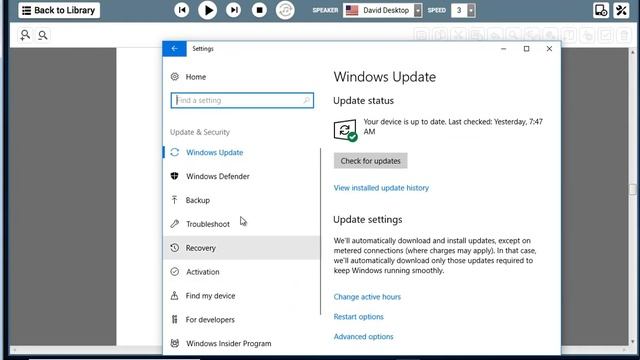Open the tools settings wrench icon at top right
The width and height of the screenshot is (640, 360).
click(622, 10)
